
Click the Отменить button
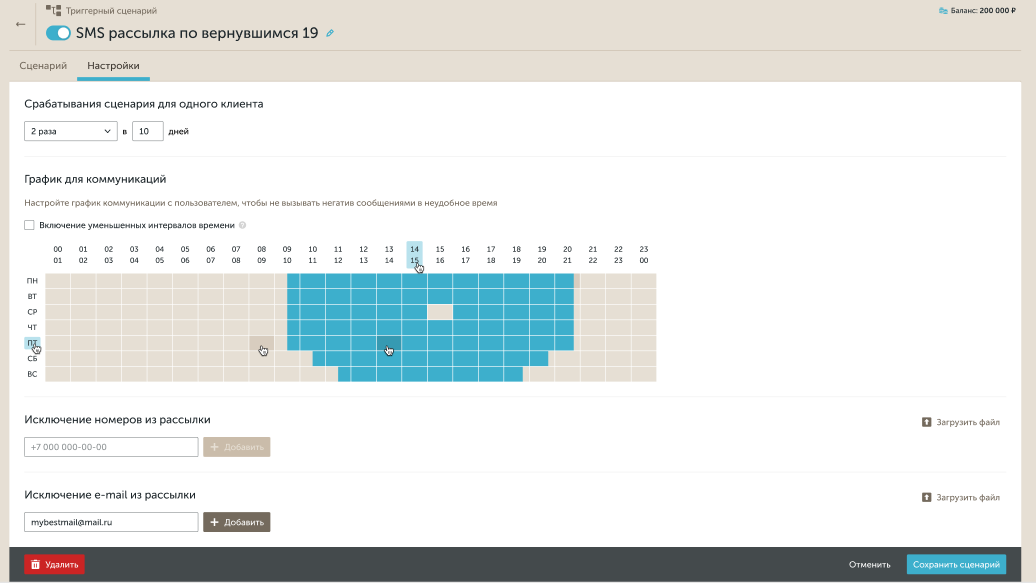869,565
